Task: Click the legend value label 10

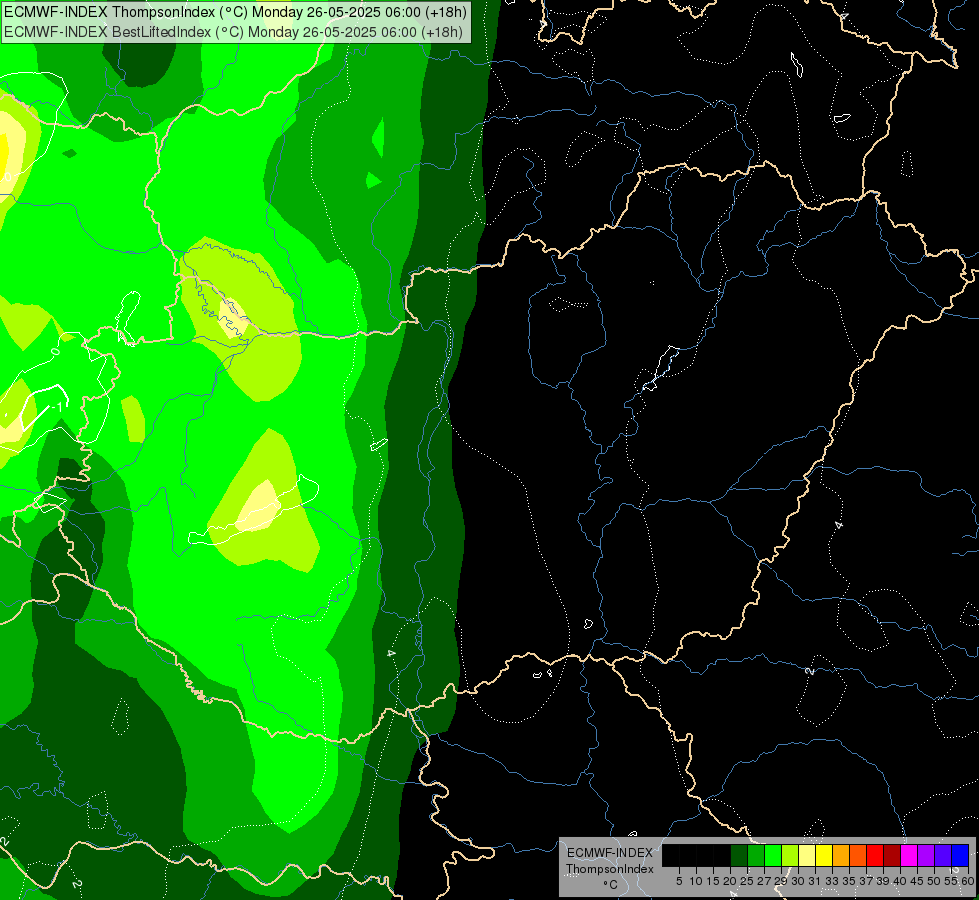Action: coord(696,881)
